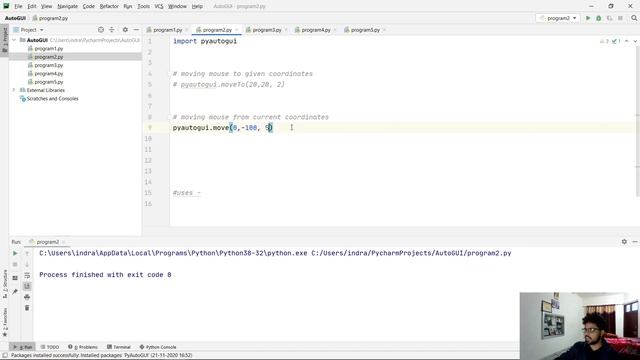Open the Refactor menu

pyautogui.click(x=109, y=7)
